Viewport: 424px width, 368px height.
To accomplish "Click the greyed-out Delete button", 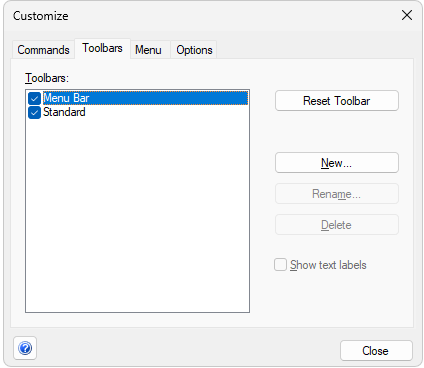I will [x=337, y=225].
